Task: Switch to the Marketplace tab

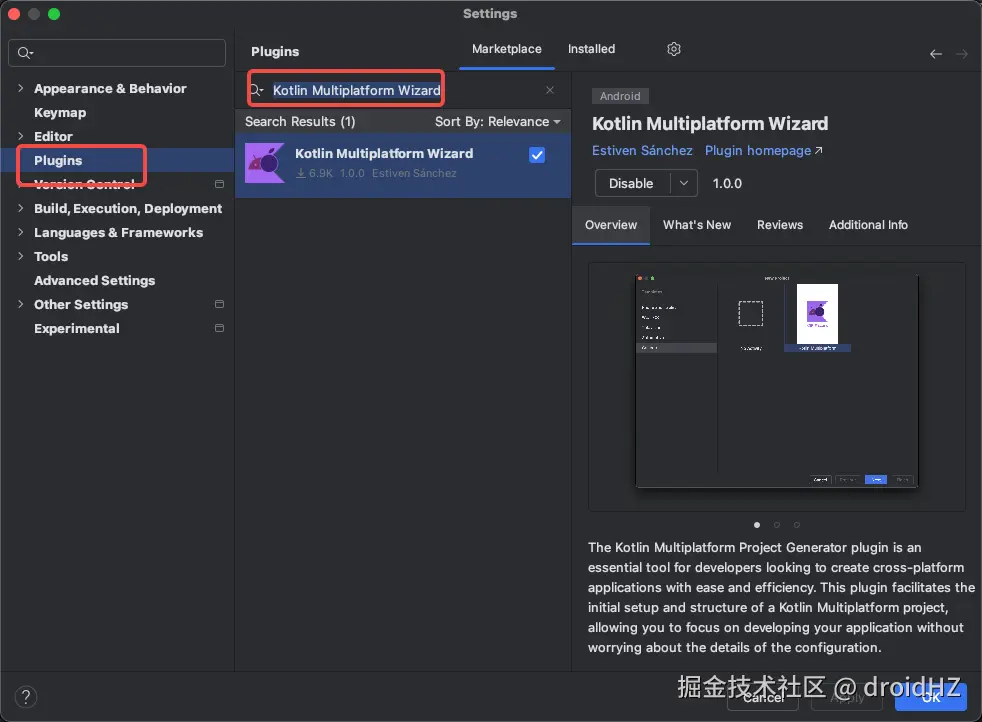Action: click(507, 49)
